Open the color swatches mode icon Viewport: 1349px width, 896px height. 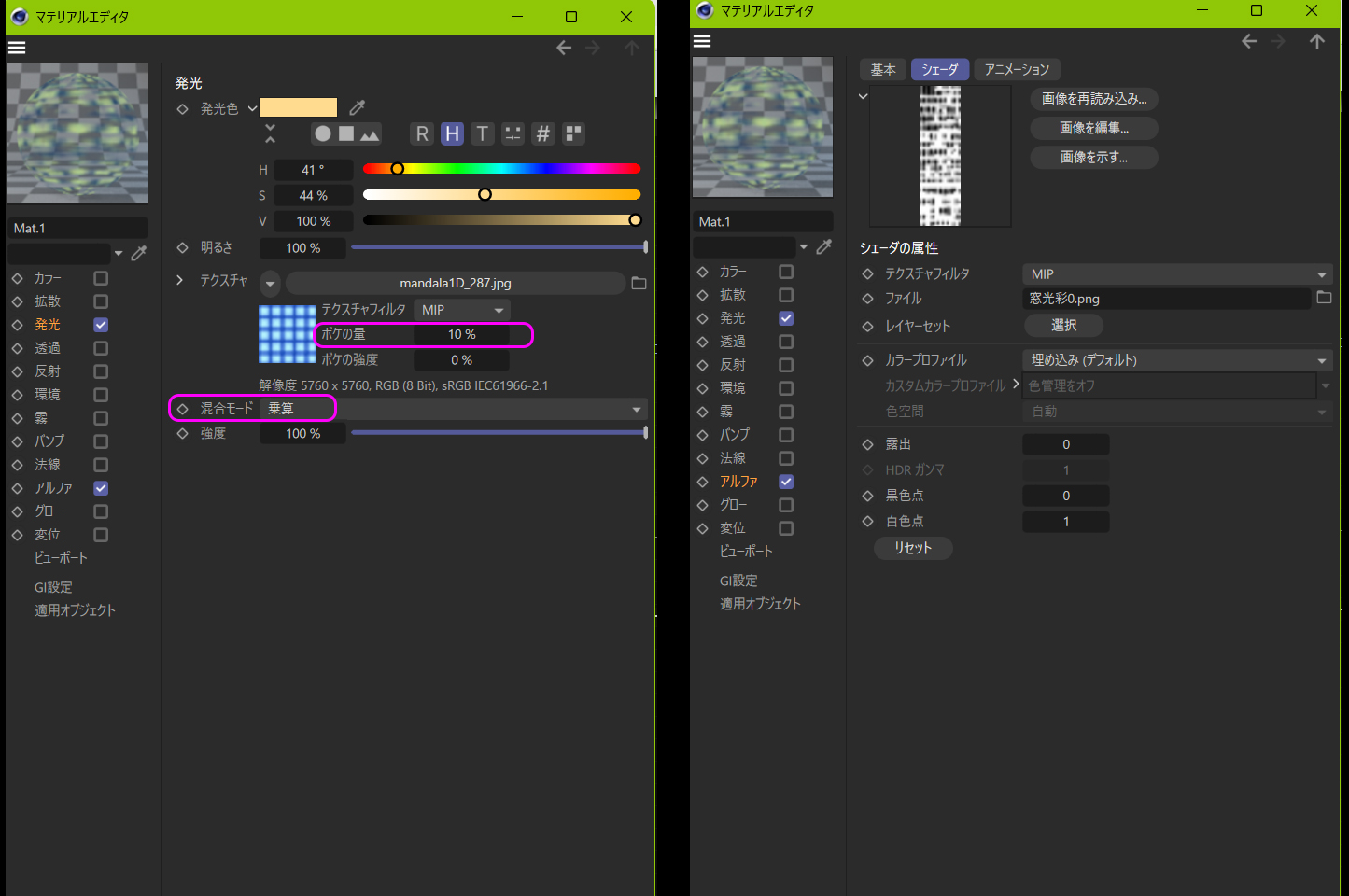[x=573, y=133]
